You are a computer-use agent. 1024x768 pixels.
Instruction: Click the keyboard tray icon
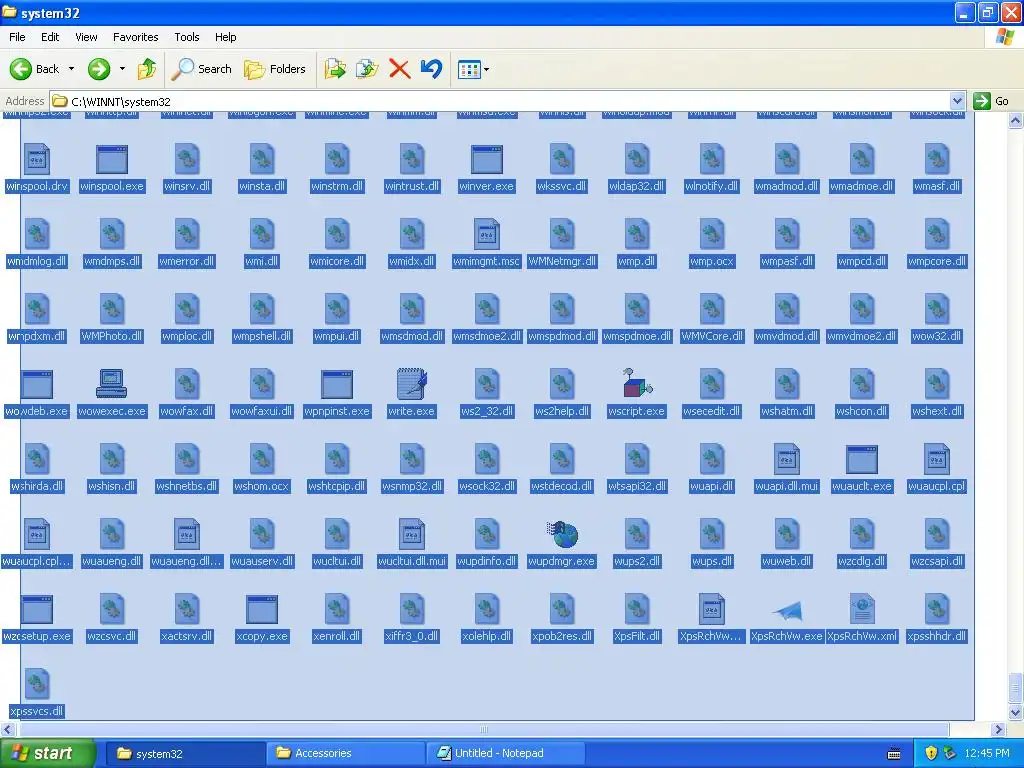tap(894, 754)
